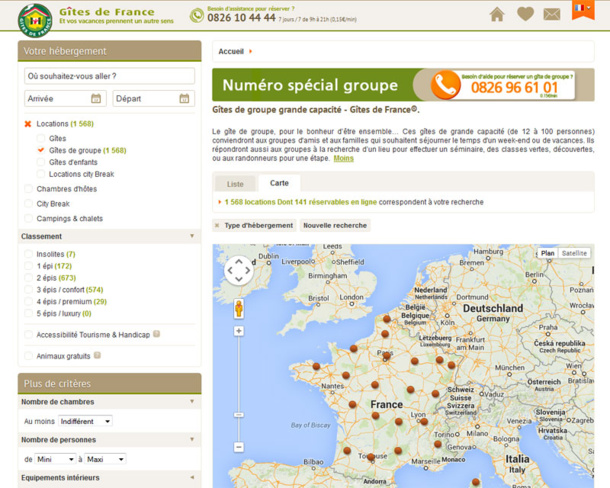The height and width of the screenshot is (488, 610).
Task: Click the Nouvelle recherche button
Action: 335,225
